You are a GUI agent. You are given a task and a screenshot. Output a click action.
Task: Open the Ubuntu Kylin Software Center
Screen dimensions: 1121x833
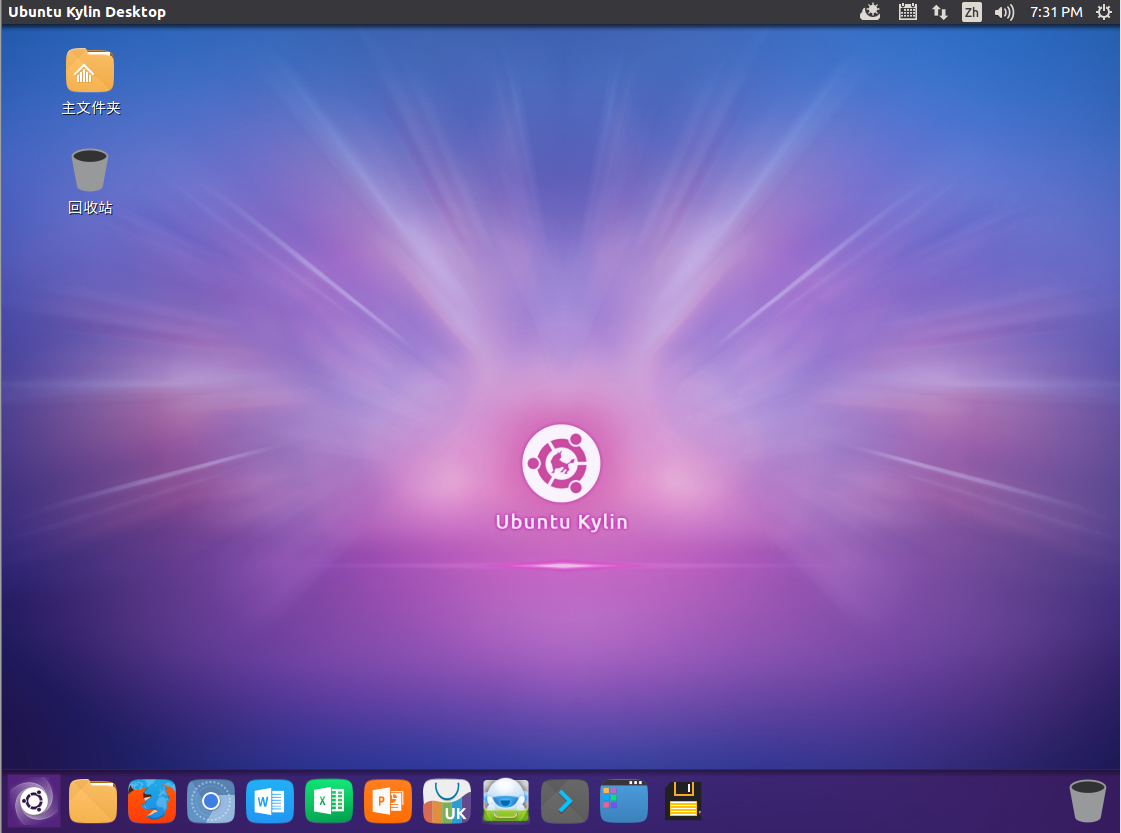(x=446, y=801)
